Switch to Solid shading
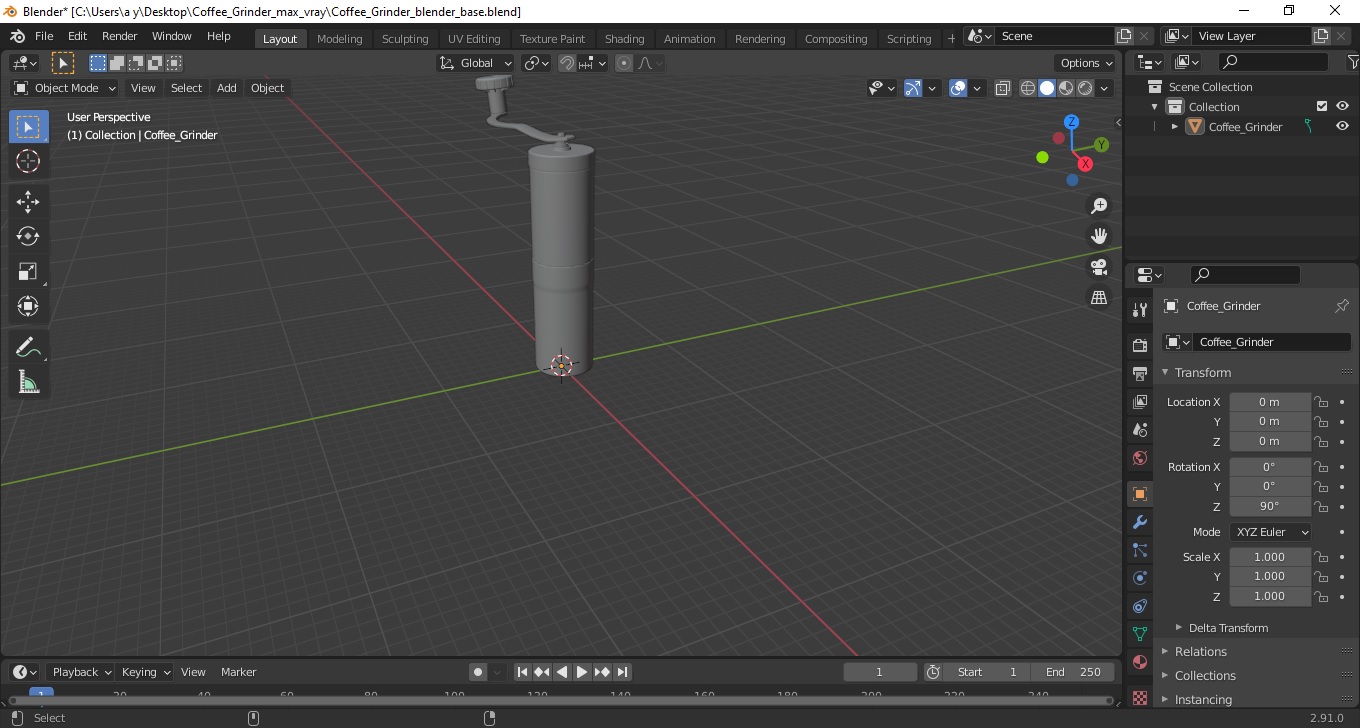Screen dimensions: 1360x728 (x=1047, y=88)
